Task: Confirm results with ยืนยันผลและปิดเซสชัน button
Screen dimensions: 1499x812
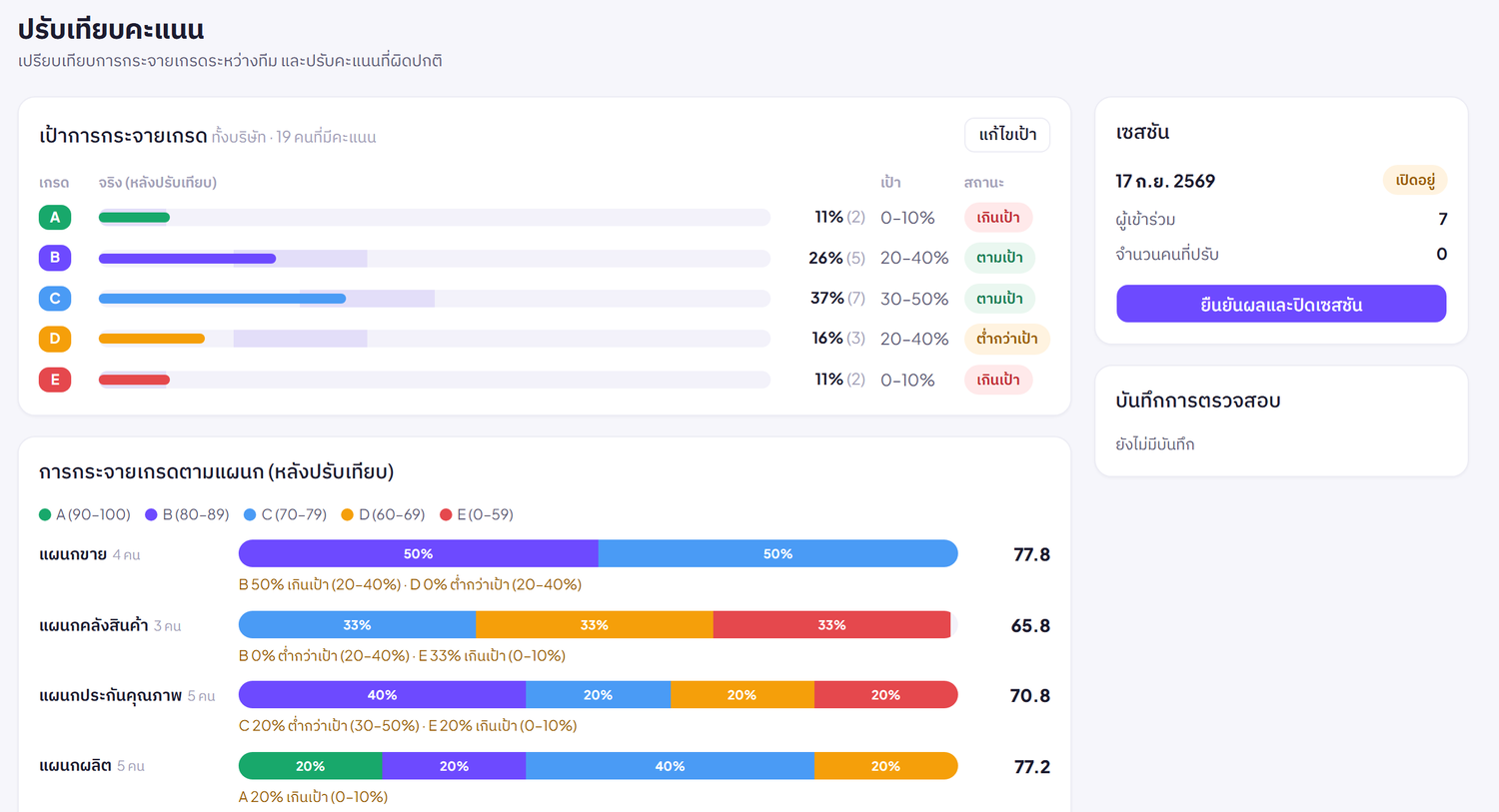Action: (1281, 304)
